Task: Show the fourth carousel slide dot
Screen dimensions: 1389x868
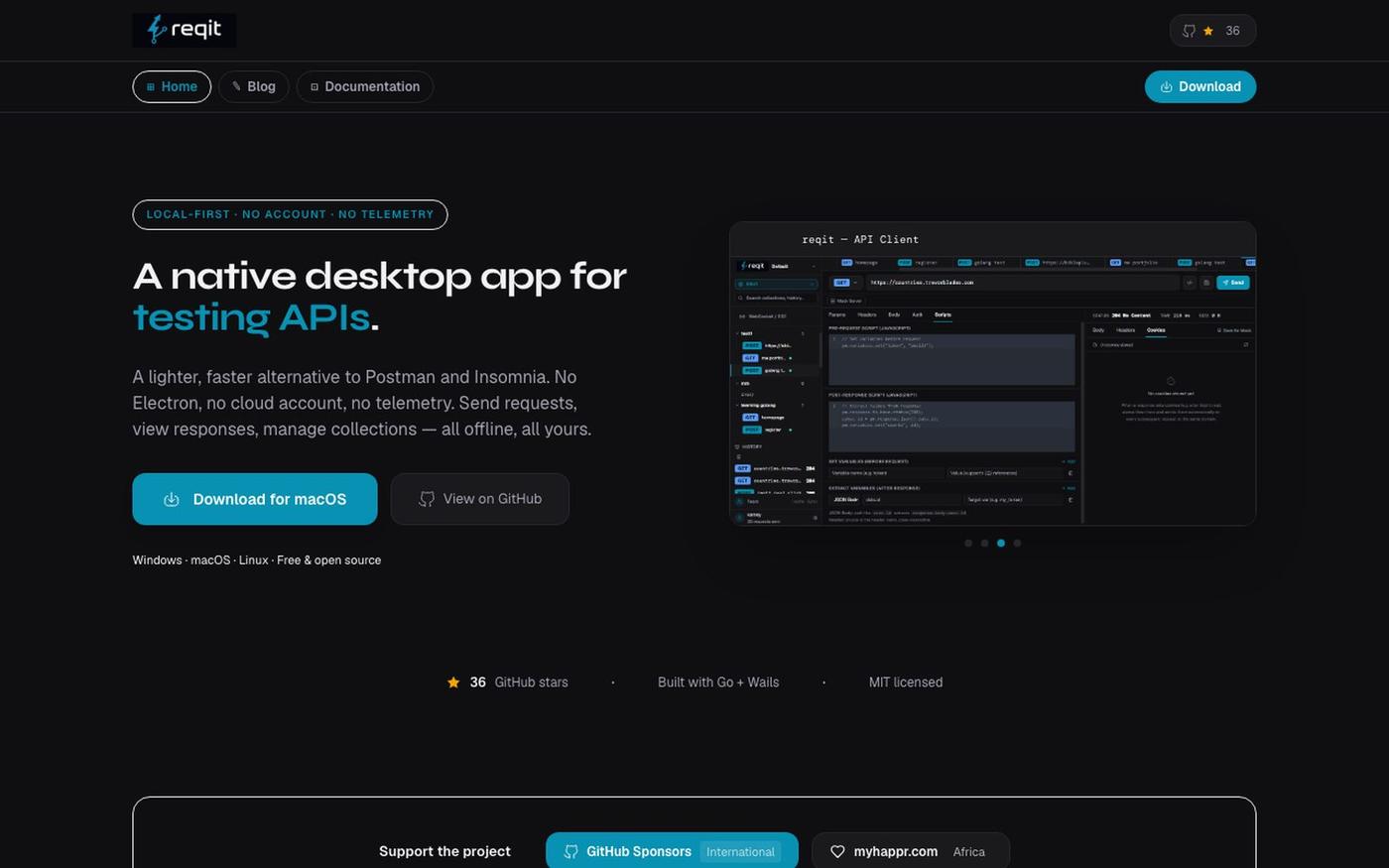Action: (1017, 543)
